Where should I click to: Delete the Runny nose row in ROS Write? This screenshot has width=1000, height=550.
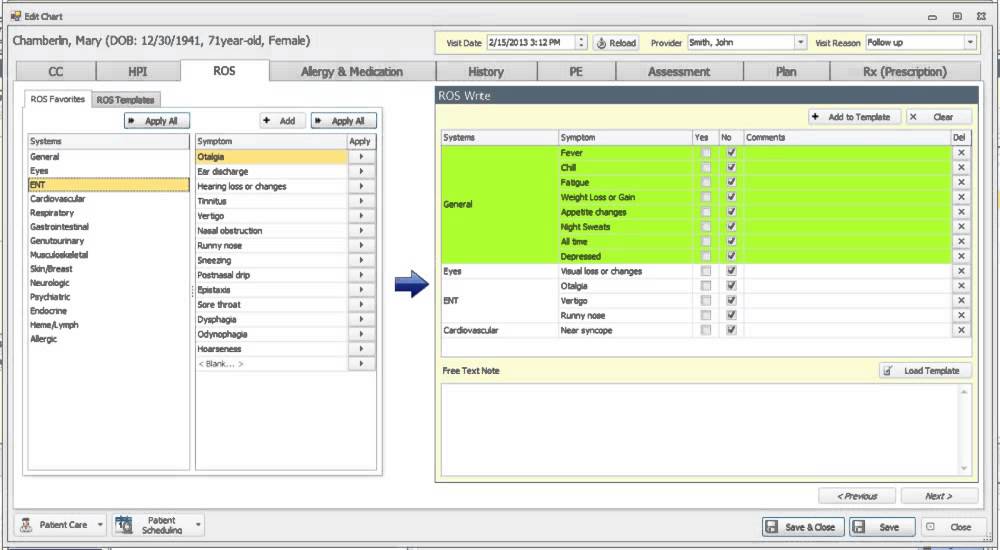(x=961, y=315)
